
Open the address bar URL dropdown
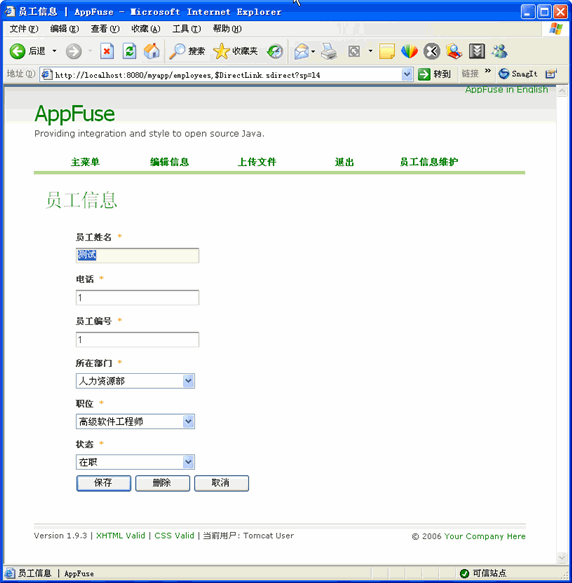[407, 74]
